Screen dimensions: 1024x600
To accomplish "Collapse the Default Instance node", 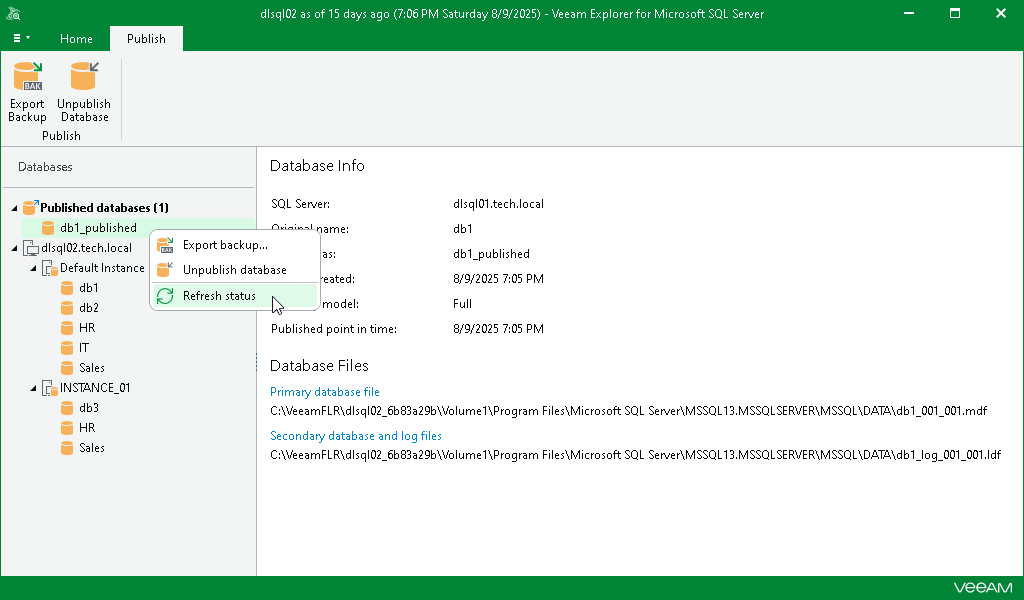I will (33, 267).
